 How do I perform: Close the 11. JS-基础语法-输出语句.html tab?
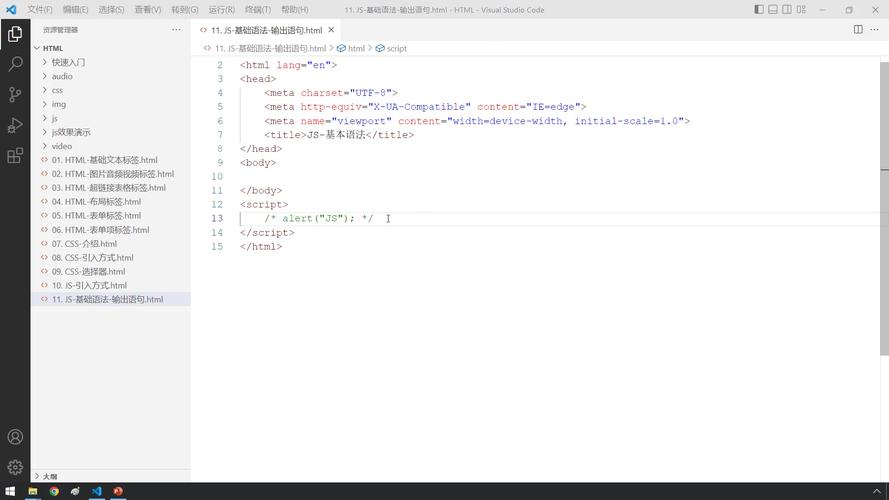331,29
